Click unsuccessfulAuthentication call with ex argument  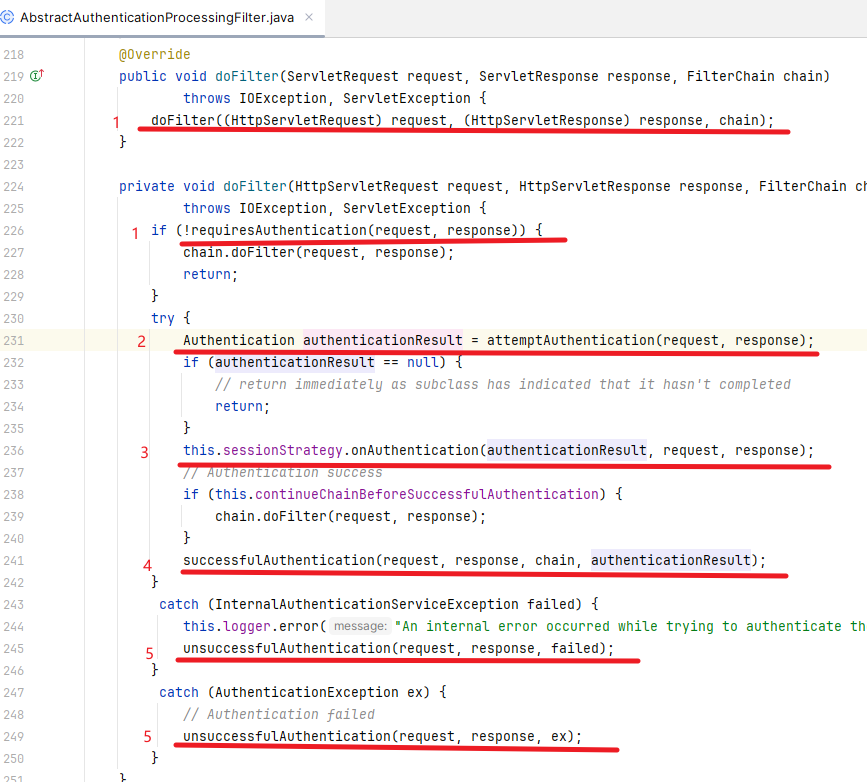(x=286, y=736)
